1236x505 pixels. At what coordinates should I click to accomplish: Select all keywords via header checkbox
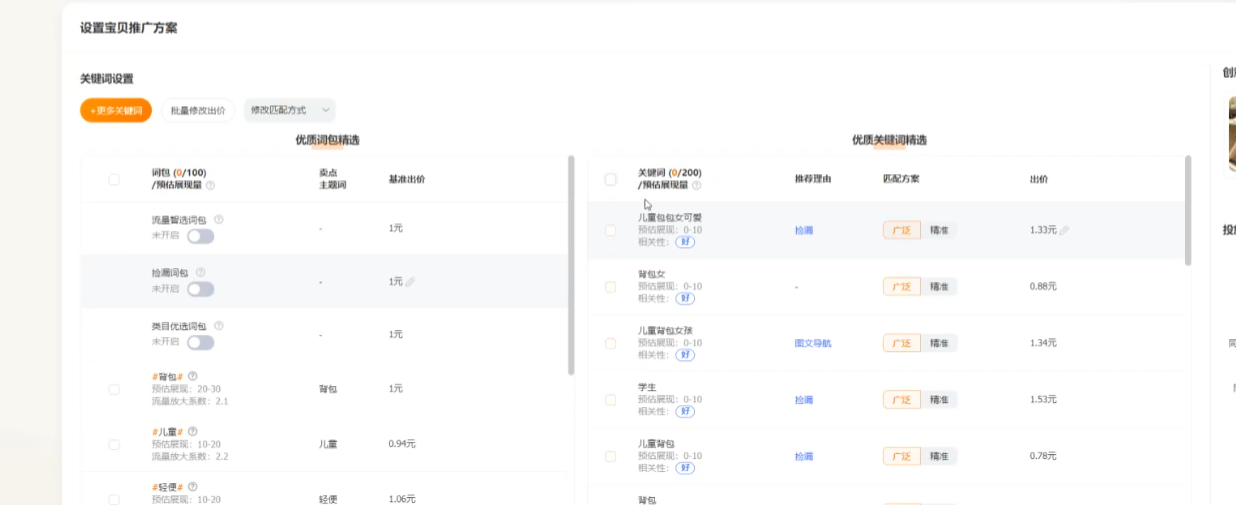click(x=610, y=179)
